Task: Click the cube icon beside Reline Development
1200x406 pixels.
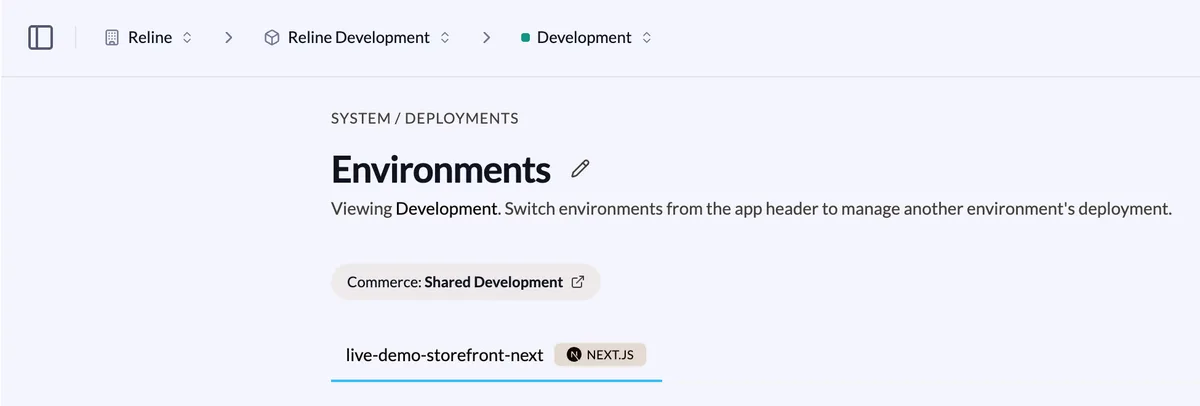Action: point(271,38)
